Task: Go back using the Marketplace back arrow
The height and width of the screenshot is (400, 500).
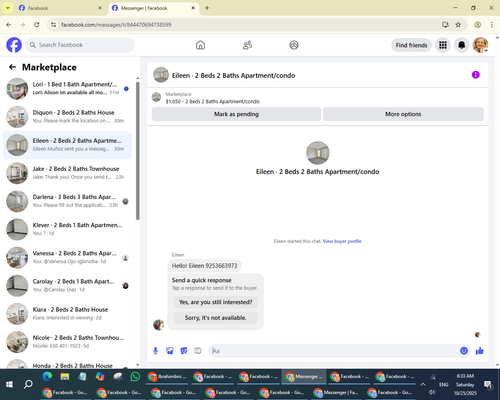Action: [12, 67]
